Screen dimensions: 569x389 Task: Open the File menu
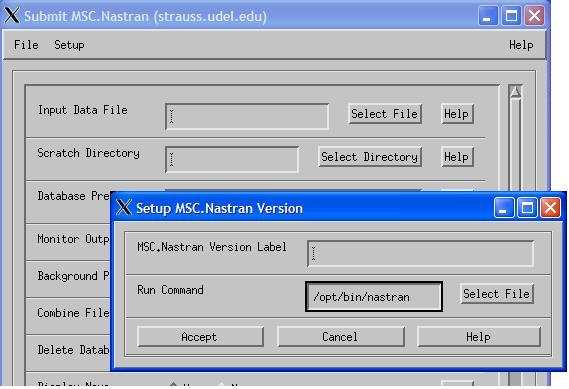click(x=26, y=45)
